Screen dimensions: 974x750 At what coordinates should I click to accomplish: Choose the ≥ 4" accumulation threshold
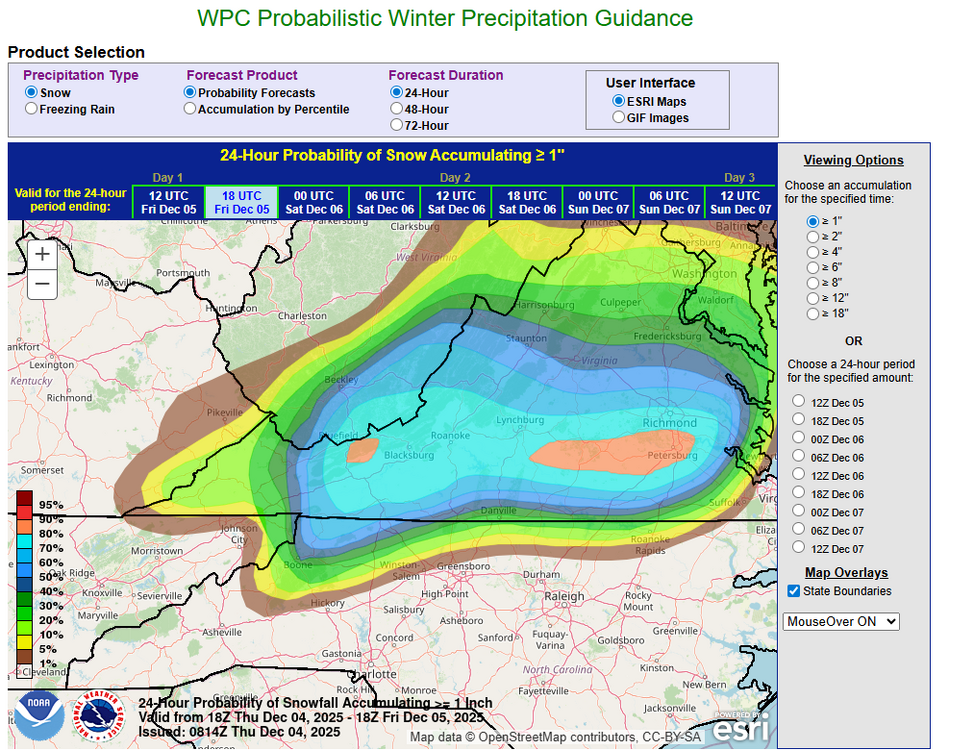(x=814, y=252)
